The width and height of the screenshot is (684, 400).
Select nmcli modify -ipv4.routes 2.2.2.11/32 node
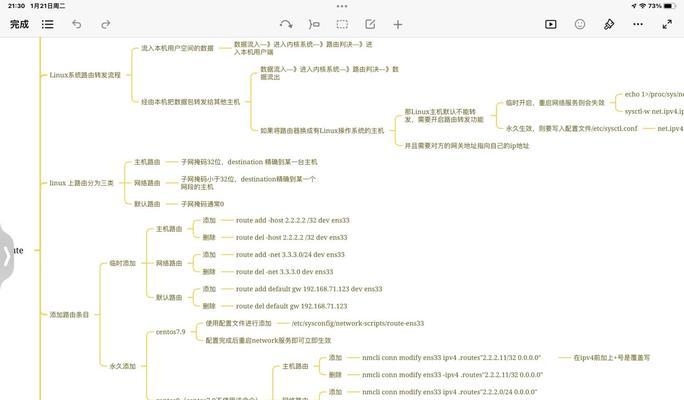pos(452,375)
